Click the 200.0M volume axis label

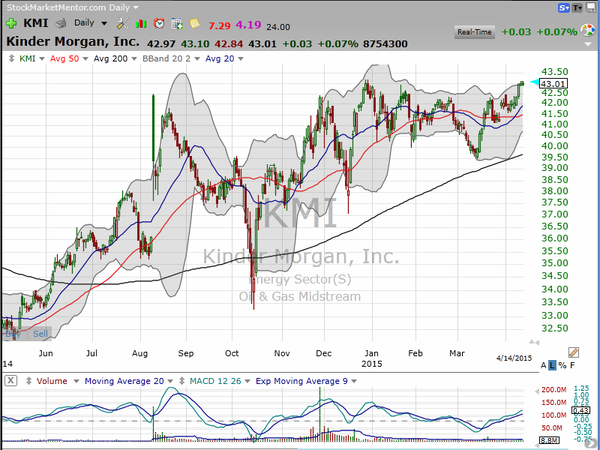pos(554,390)
